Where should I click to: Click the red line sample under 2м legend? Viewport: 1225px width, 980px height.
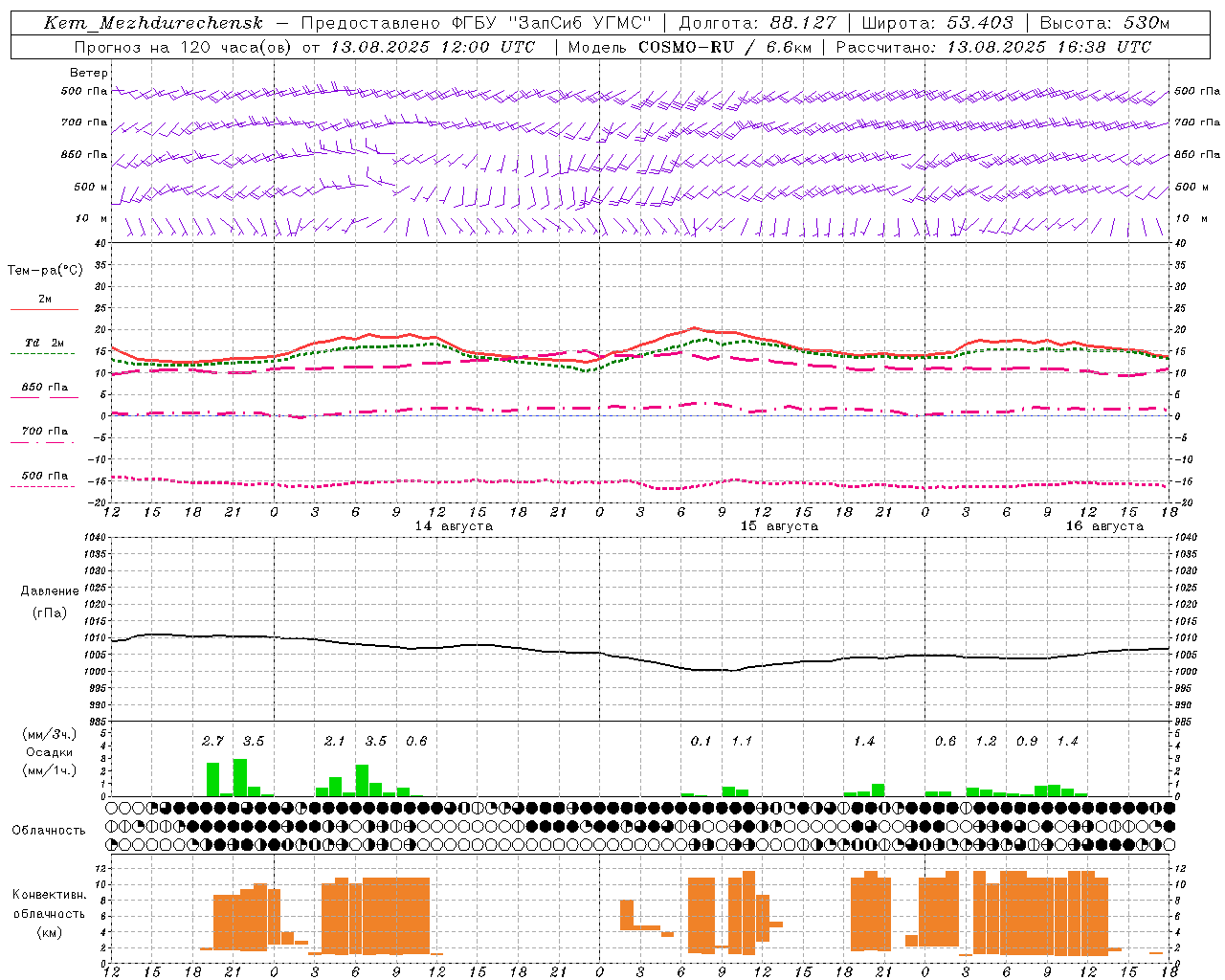44,309
